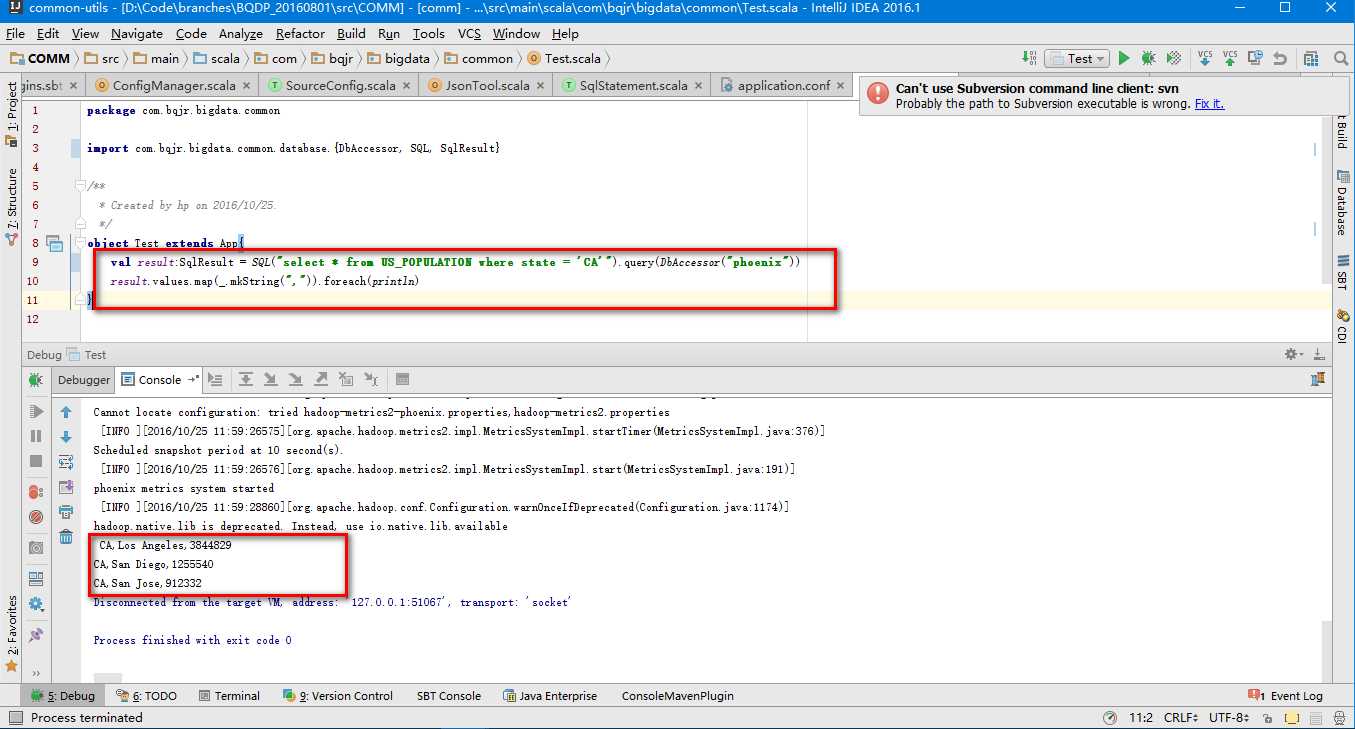
Task: Pause program in debug sidebar
Action: [36, 436]
